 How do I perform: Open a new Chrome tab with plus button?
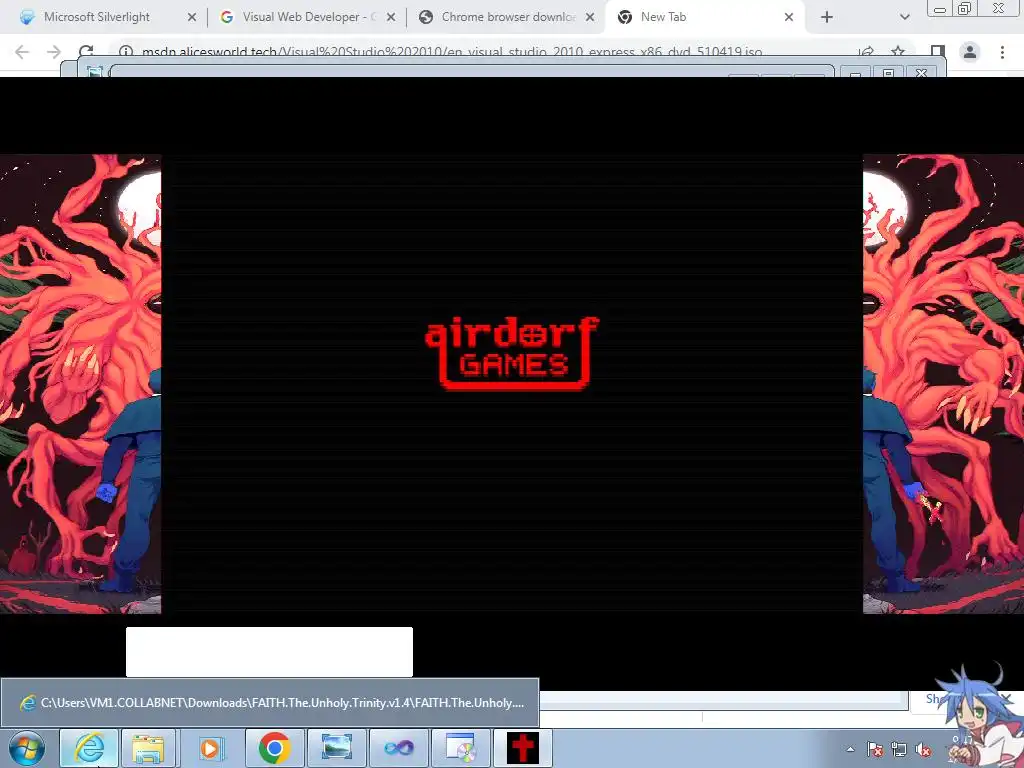tap(827, 18)
